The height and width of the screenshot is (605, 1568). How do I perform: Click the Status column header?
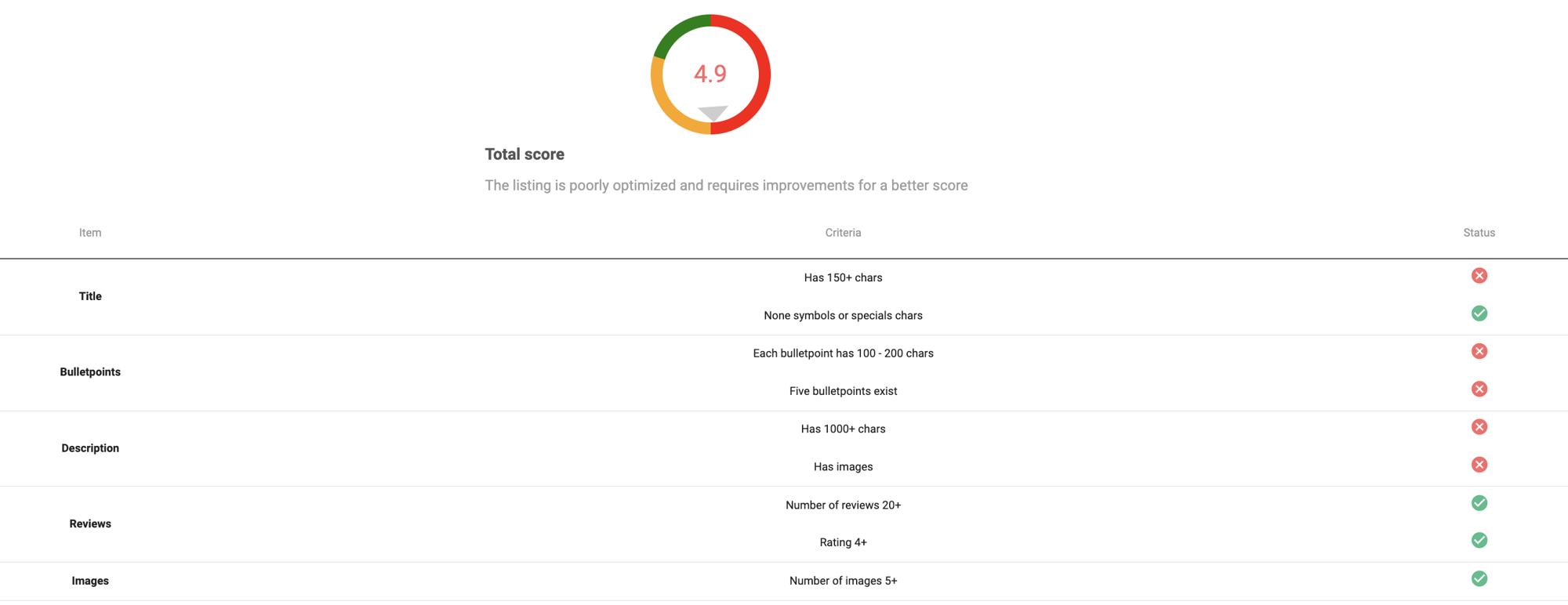1479,233
